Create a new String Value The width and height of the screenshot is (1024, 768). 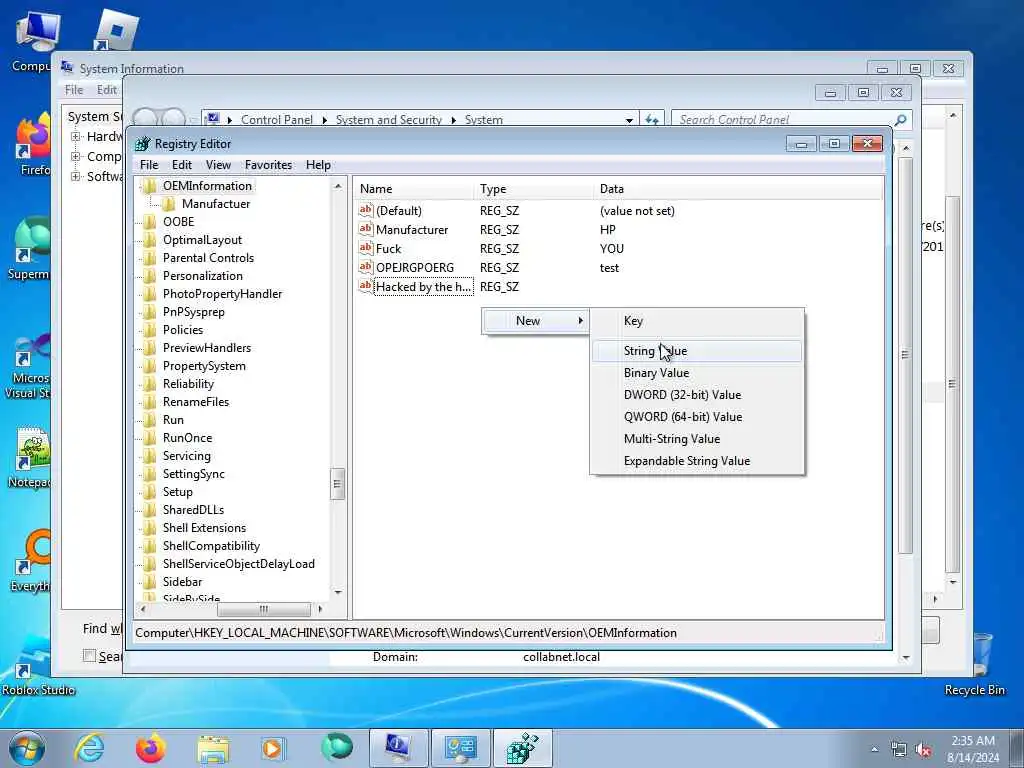(697, 351)
